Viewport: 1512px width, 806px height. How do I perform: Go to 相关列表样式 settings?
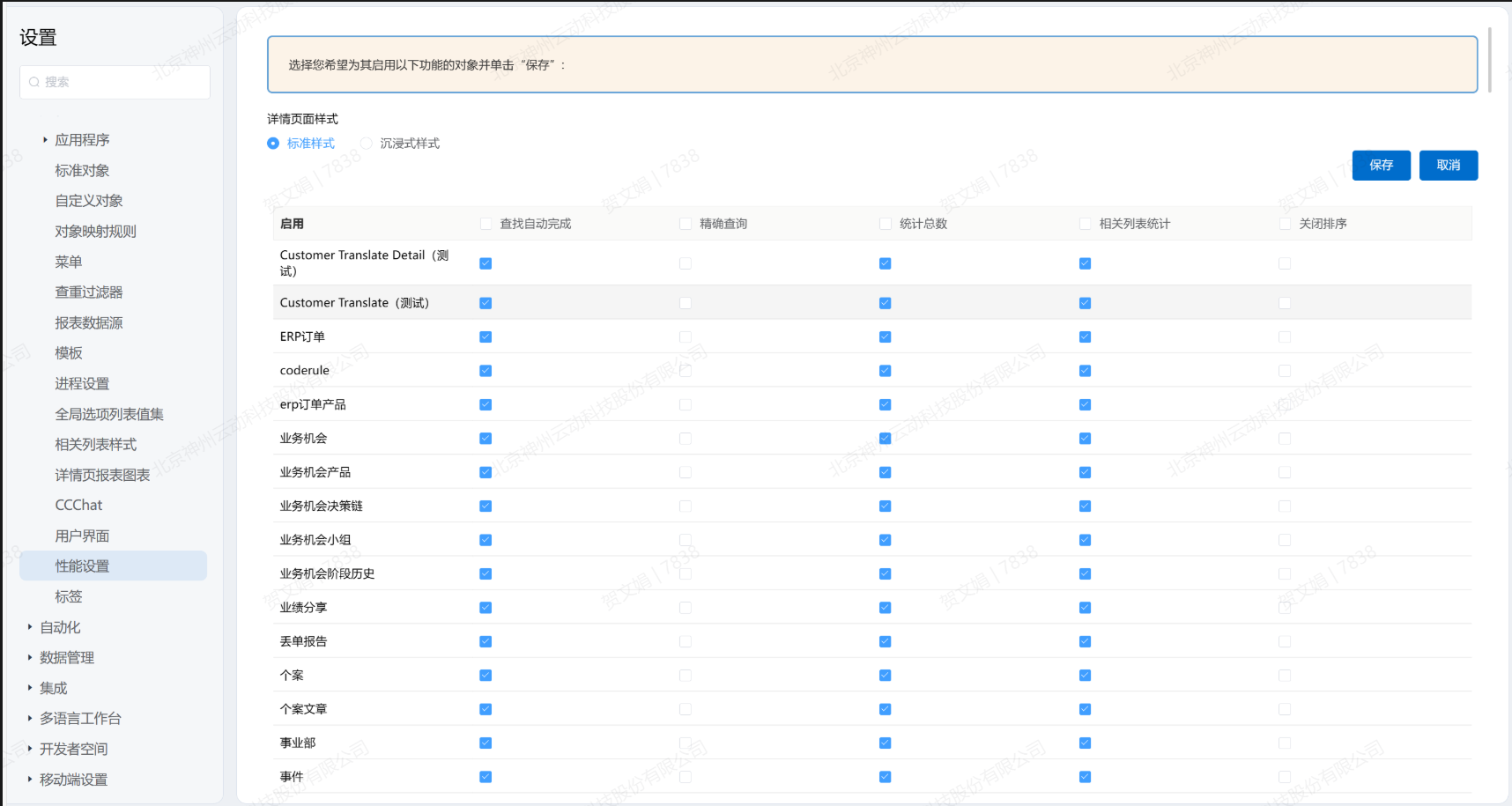coord(95,445)
